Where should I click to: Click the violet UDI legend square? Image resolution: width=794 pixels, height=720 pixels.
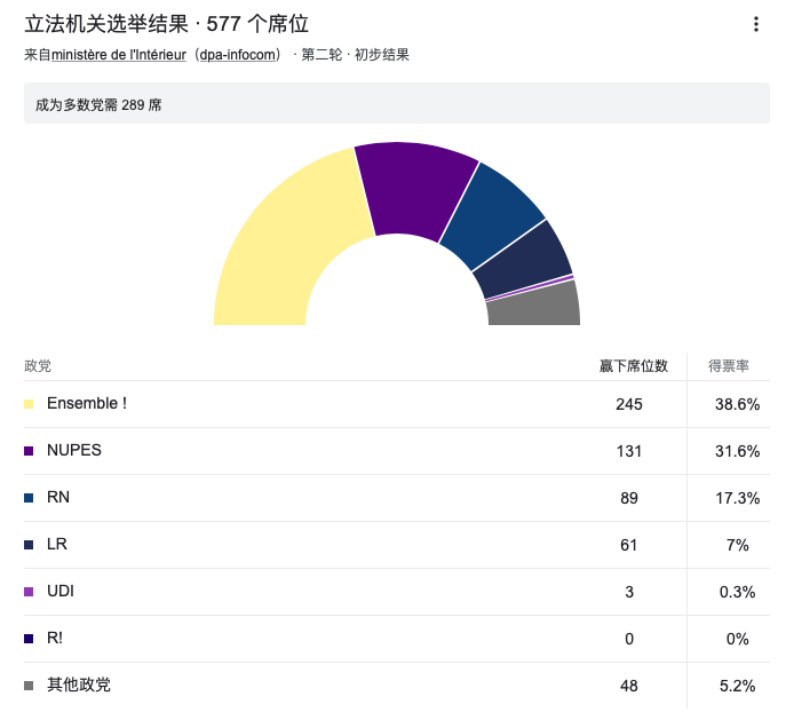tap(29, 592)
